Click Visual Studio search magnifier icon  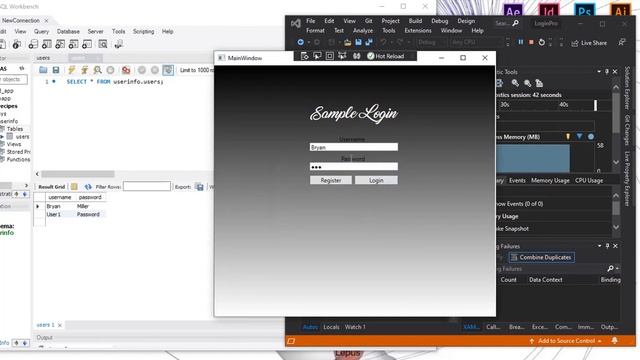coord(516,23)
